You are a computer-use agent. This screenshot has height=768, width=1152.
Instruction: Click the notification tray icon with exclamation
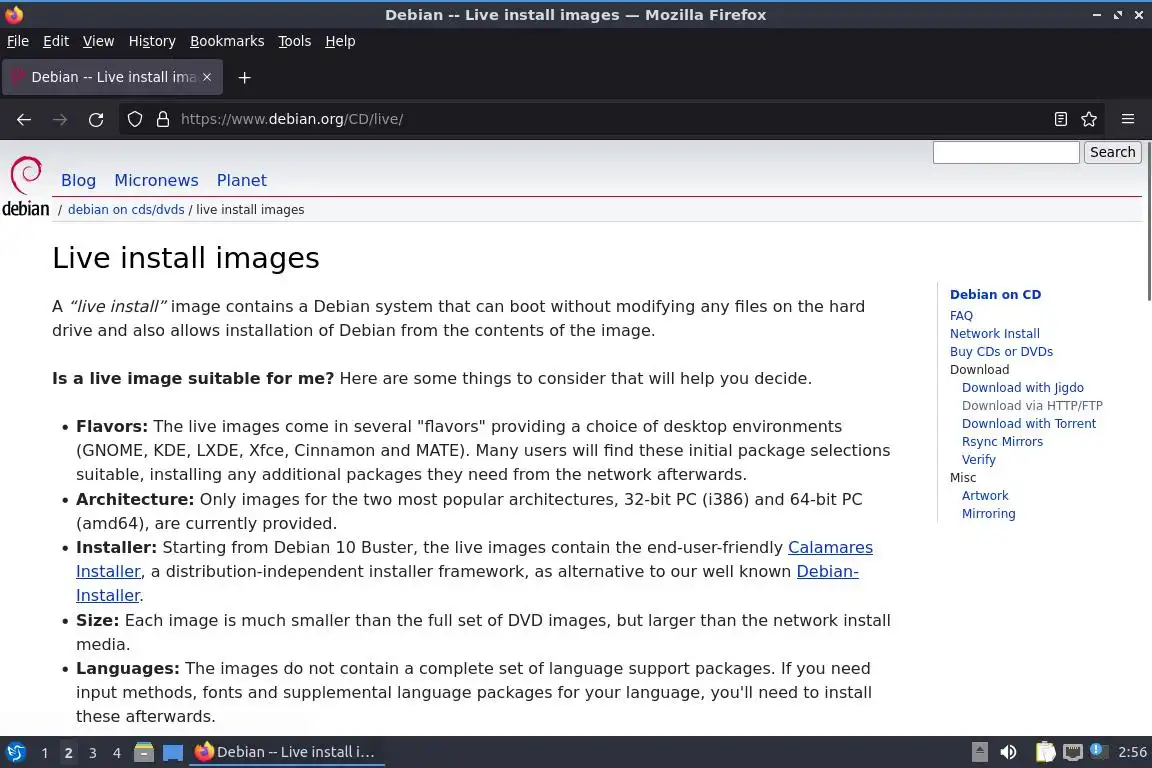[1097, 750]
